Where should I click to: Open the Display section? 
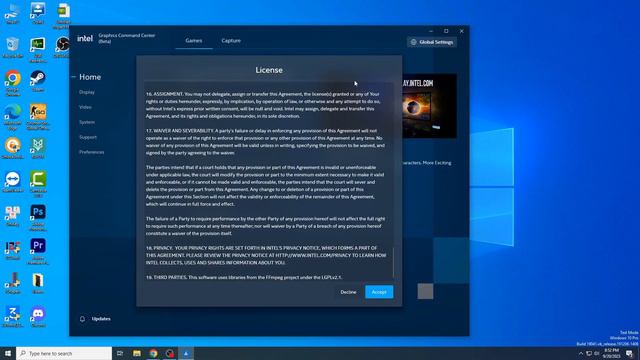[x=87, y=92]
